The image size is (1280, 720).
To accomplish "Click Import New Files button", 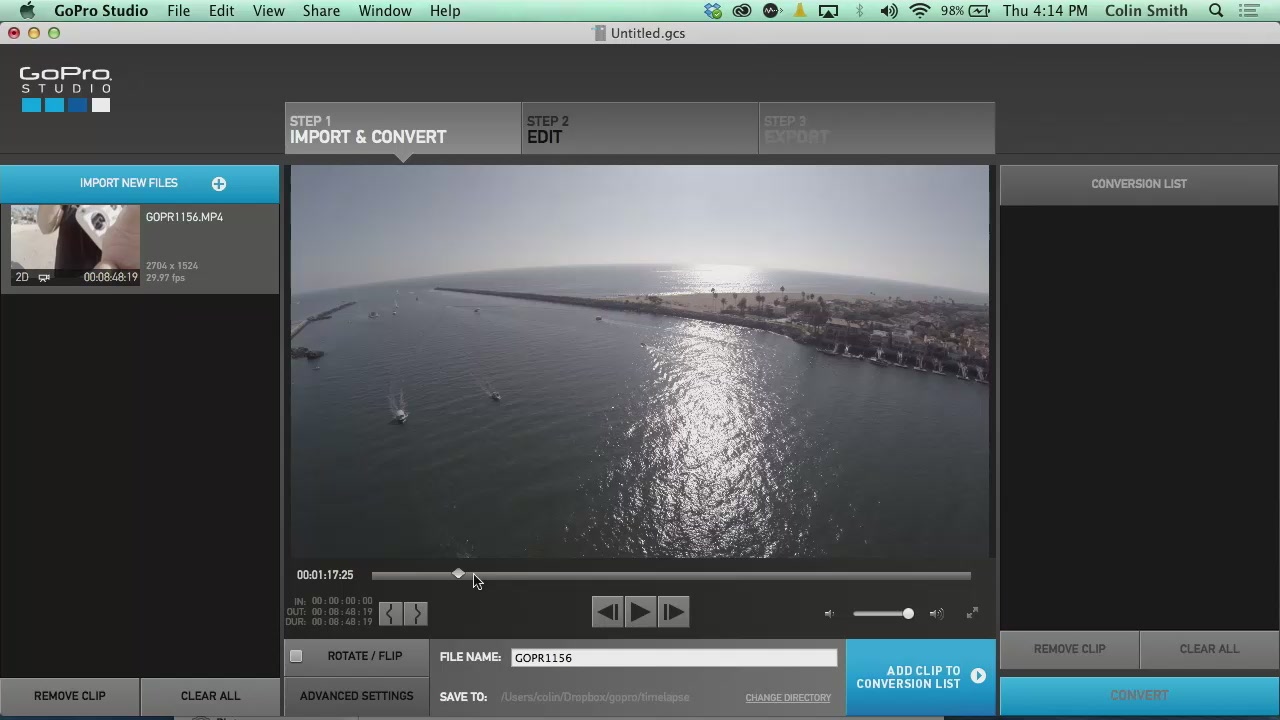I will click(x=139, y=184).
